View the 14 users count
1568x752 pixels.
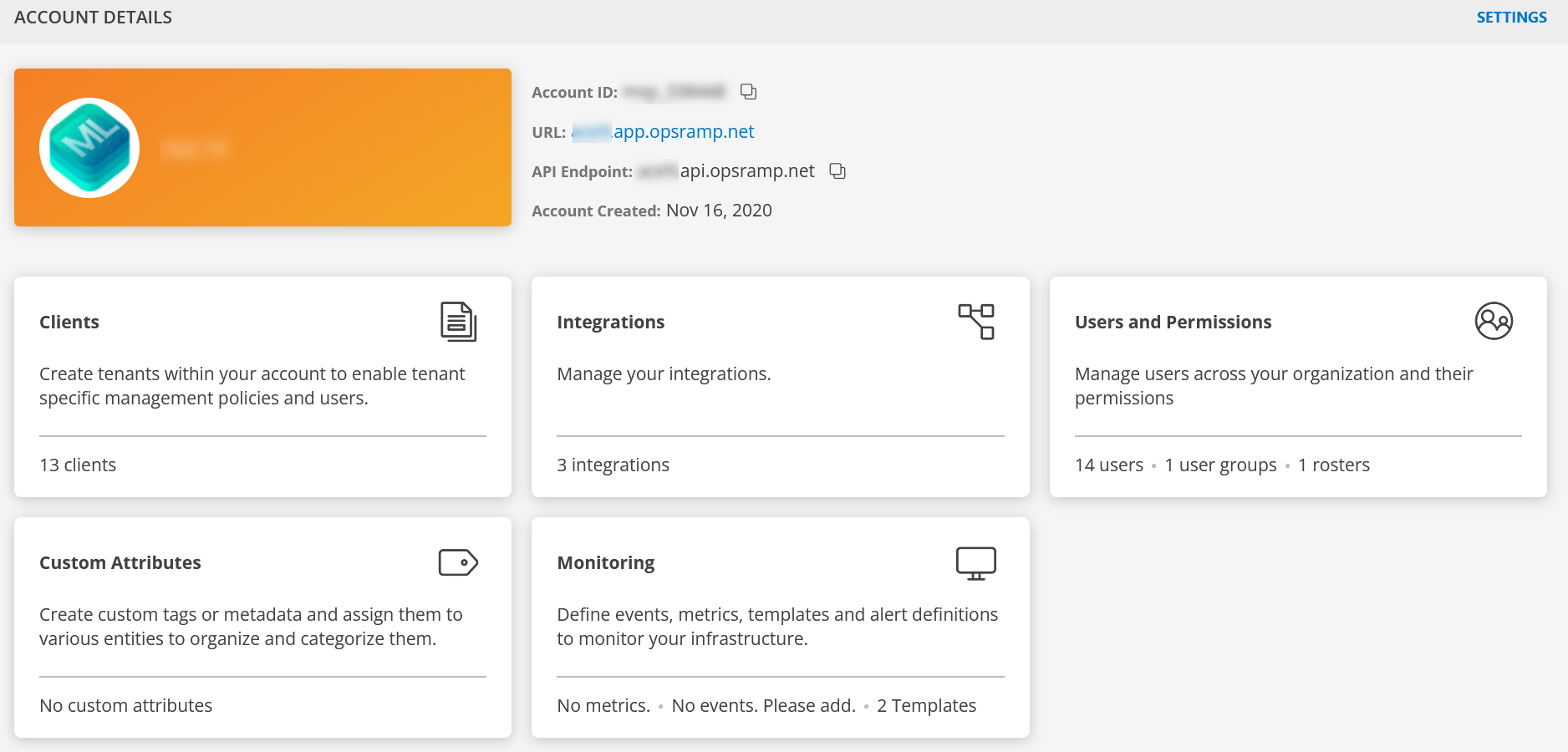pyautogui.click(x=1109, y=465)
